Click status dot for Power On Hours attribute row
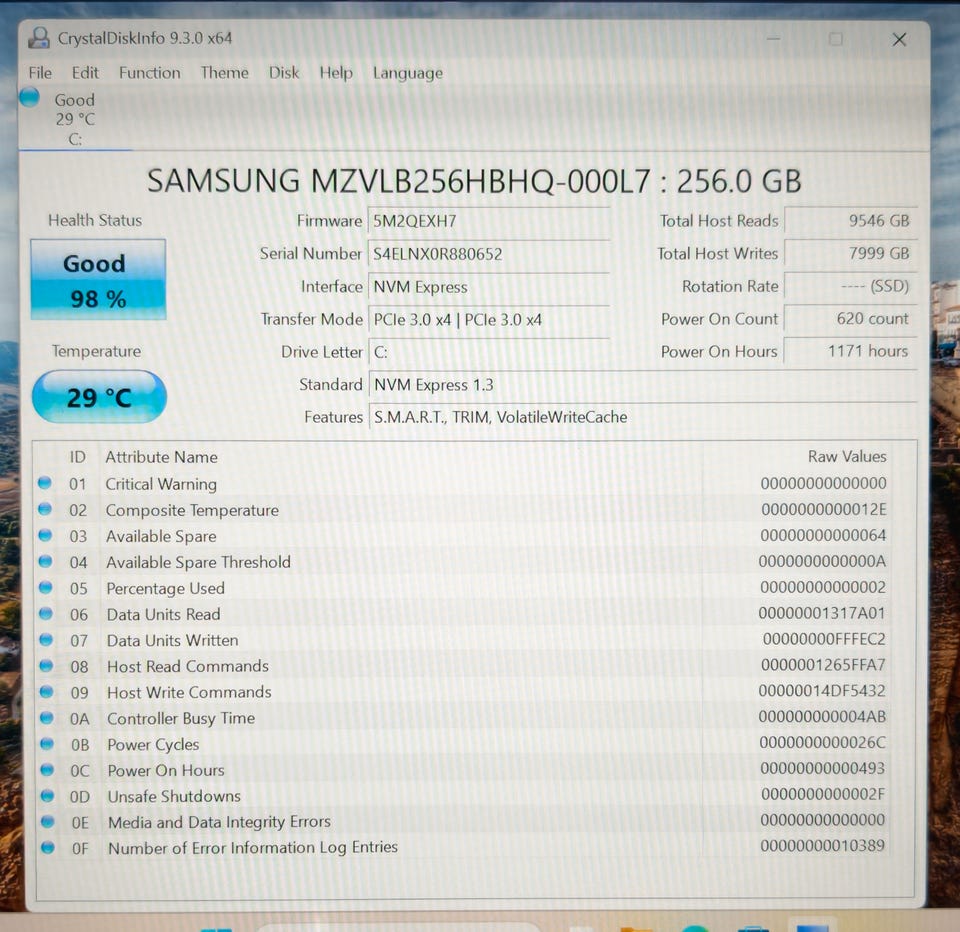Viewport: 960px width, 932px height. click(47, 769)
